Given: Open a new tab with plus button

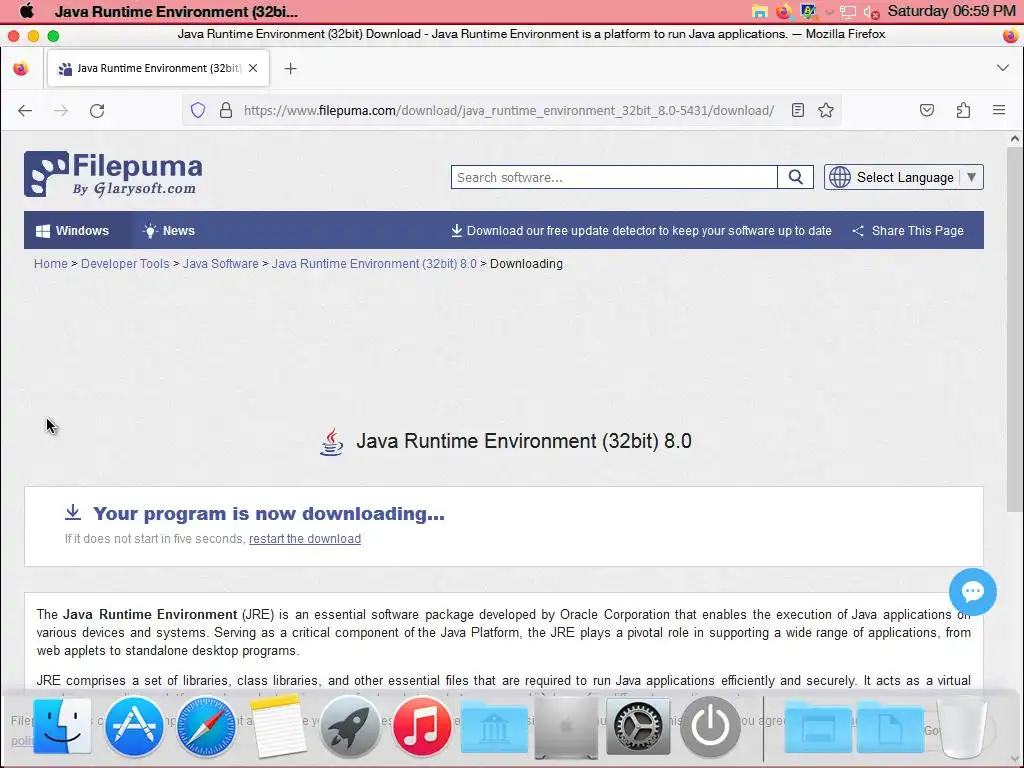Looking at the screenshot, I should tap(291, 69).
